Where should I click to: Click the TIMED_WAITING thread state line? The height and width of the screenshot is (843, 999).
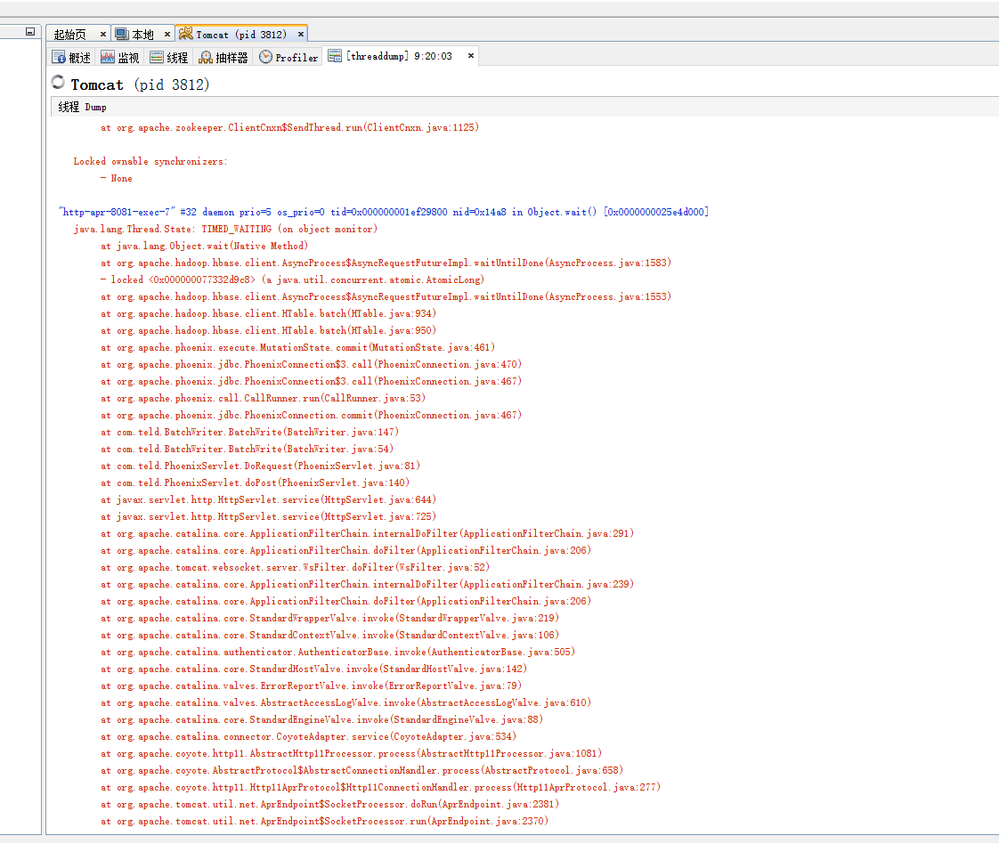226,229
